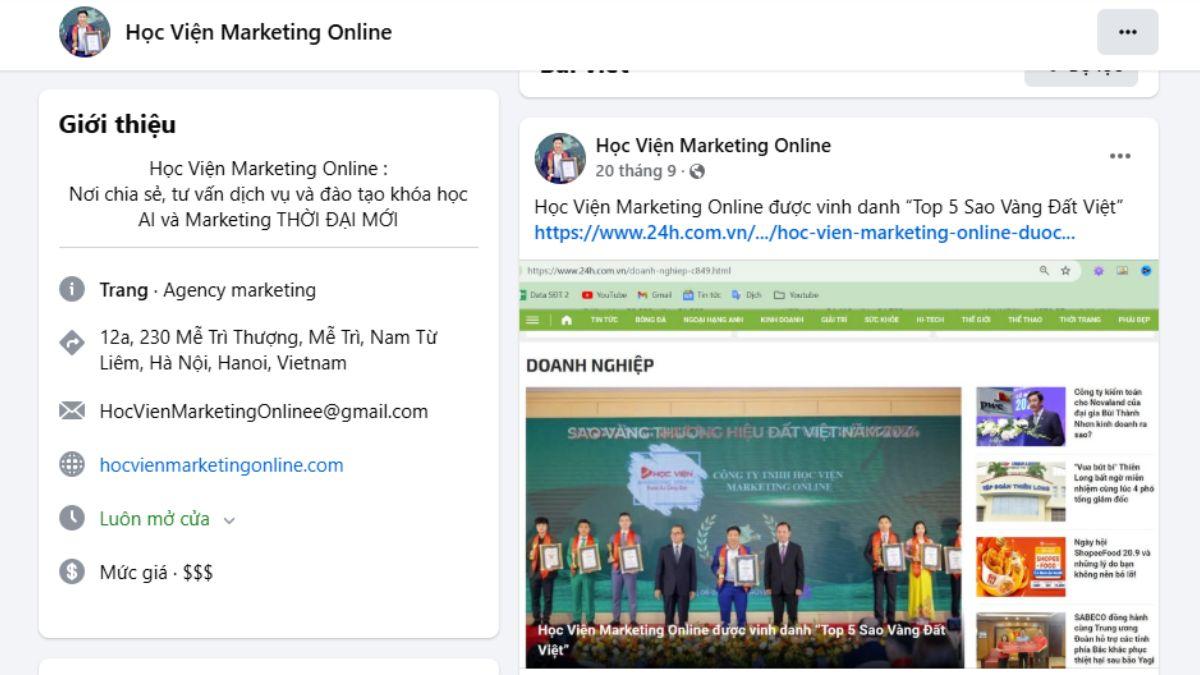The height and width of the screenshot is (675, 1200).
Task: Click the Vua bút bi Thiên Long headline
Action: point(1114,483)
